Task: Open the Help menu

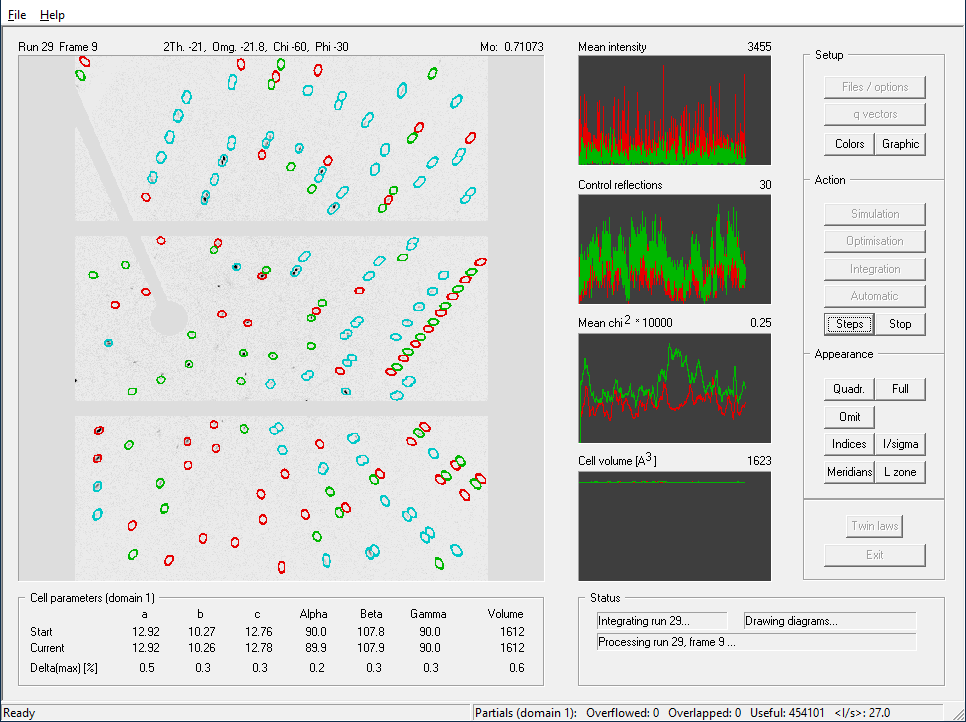Action: (x=52, y=15)
